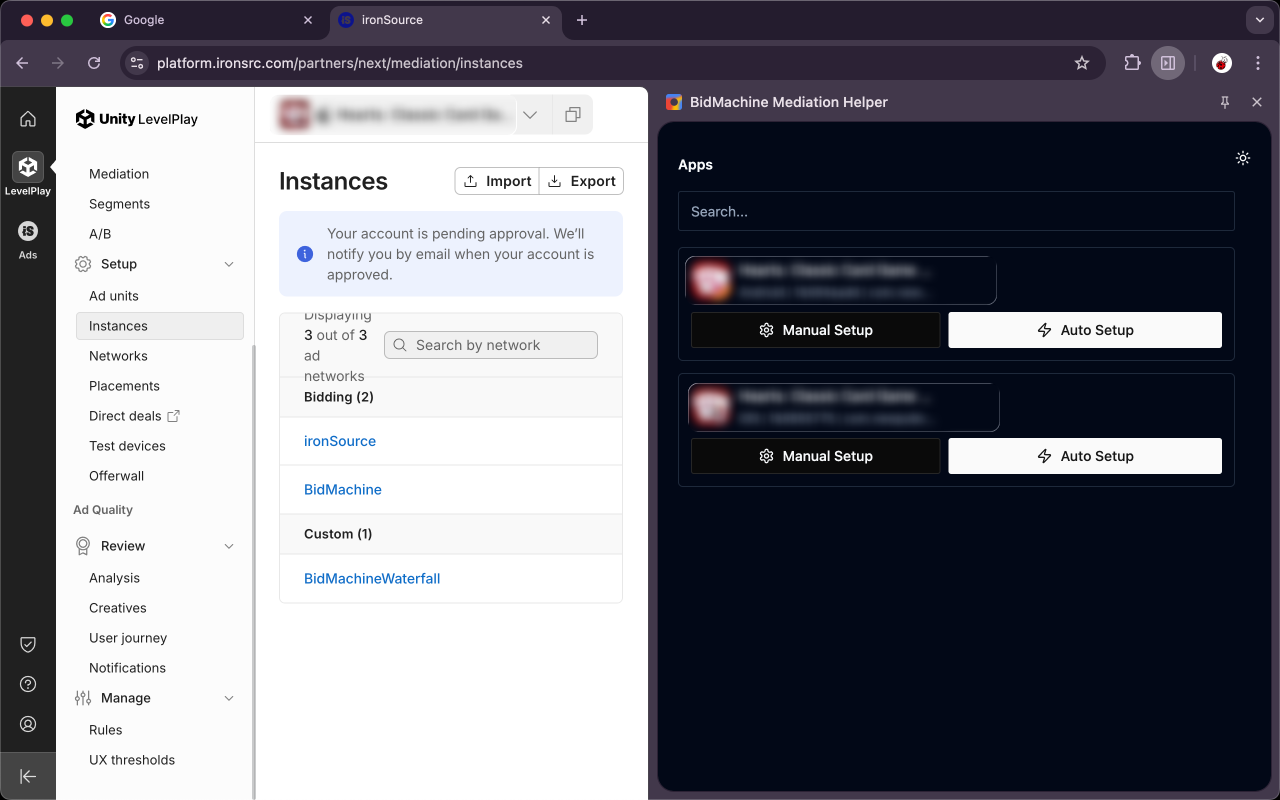
Task: Click the first app's Auto Setup button
Action: (x=1084, y=330)
